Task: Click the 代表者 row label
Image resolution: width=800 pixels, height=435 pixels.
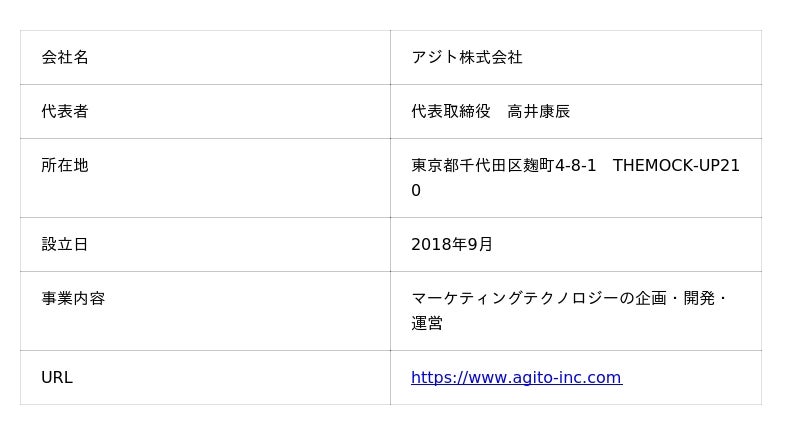Action: click(x=65, y=112)
